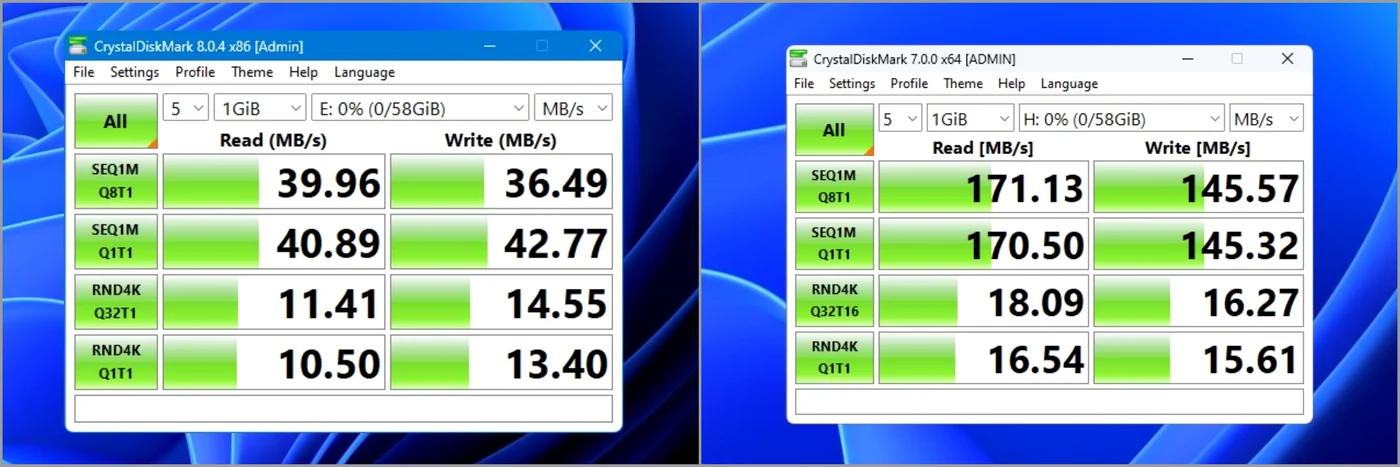This screenshot has height=467, width=1400.
Task: Expand MB/s unit dropdown in 8.0.4 window
Action: pos(573,108)
